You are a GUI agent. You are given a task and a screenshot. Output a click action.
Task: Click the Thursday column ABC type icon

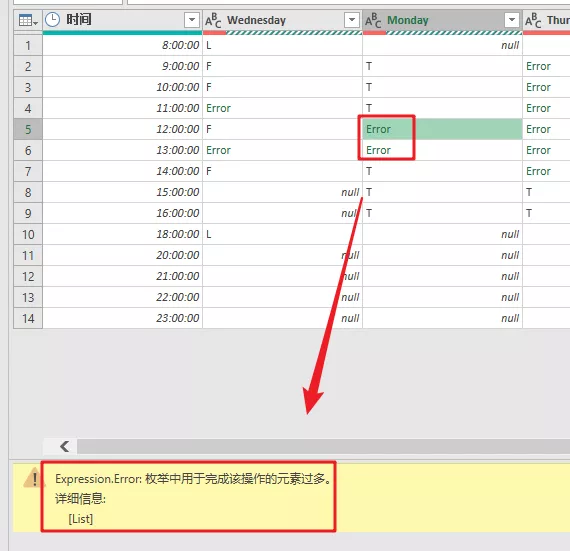point(533,20)
